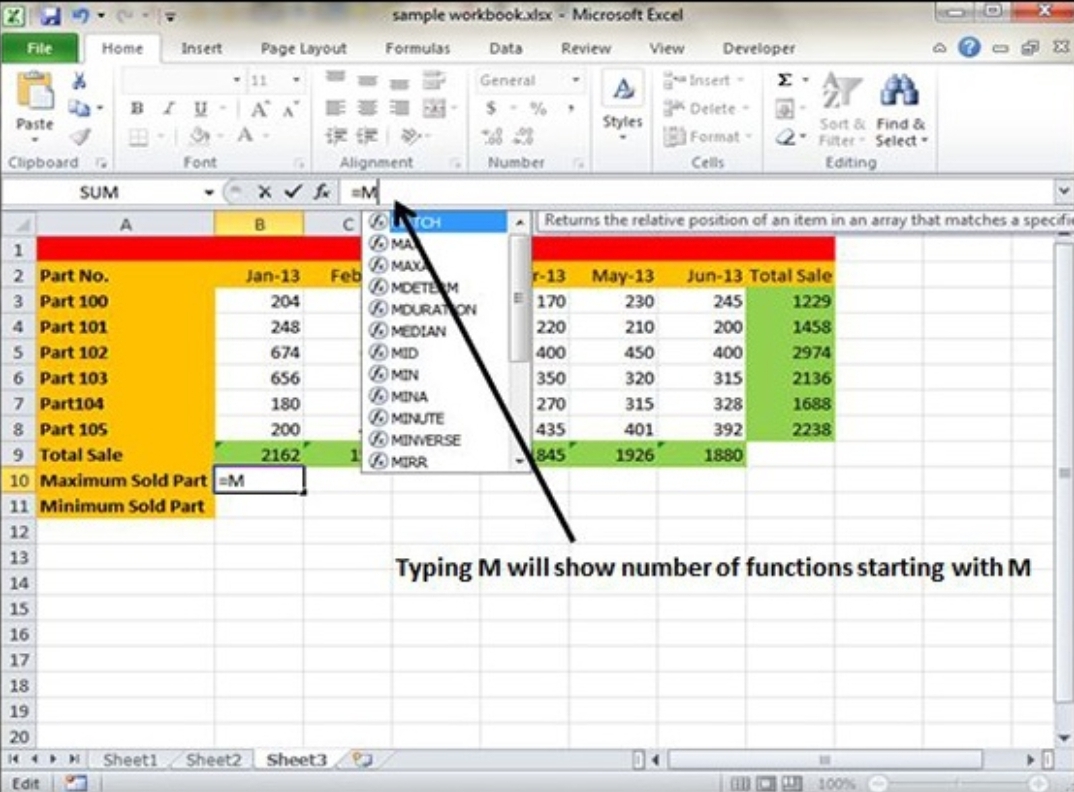Click Decrease Decimal icon
Screen dimensions: 1074x792
click(x=524, y=136)
